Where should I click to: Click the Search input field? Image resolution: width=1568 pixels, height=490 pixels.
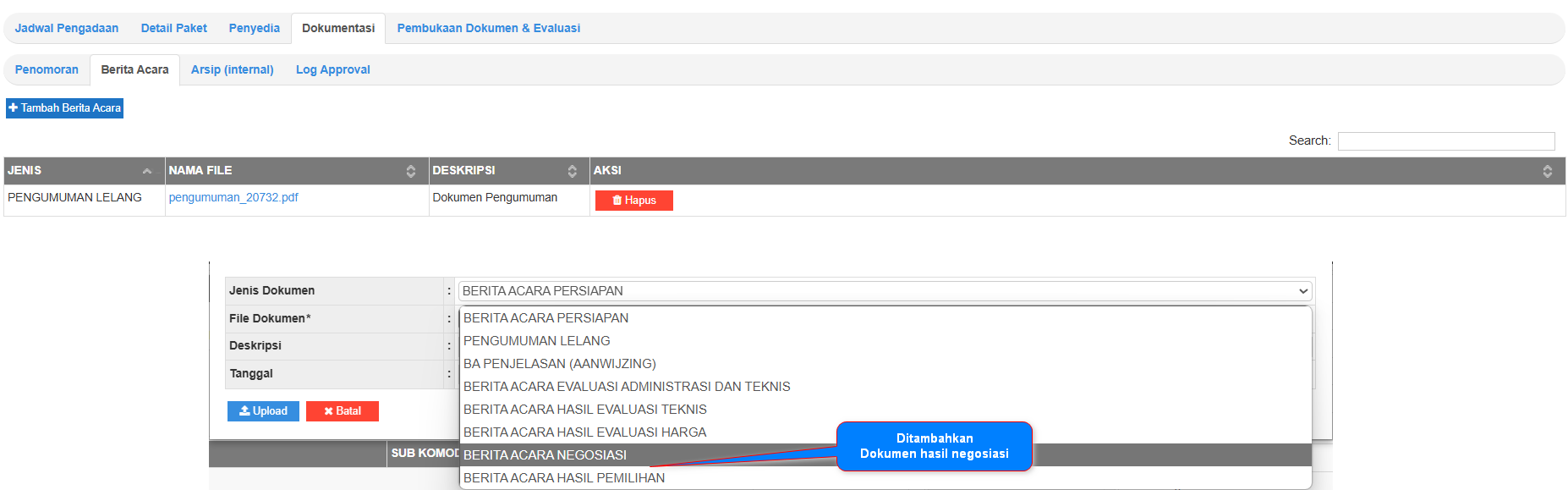1445,141
